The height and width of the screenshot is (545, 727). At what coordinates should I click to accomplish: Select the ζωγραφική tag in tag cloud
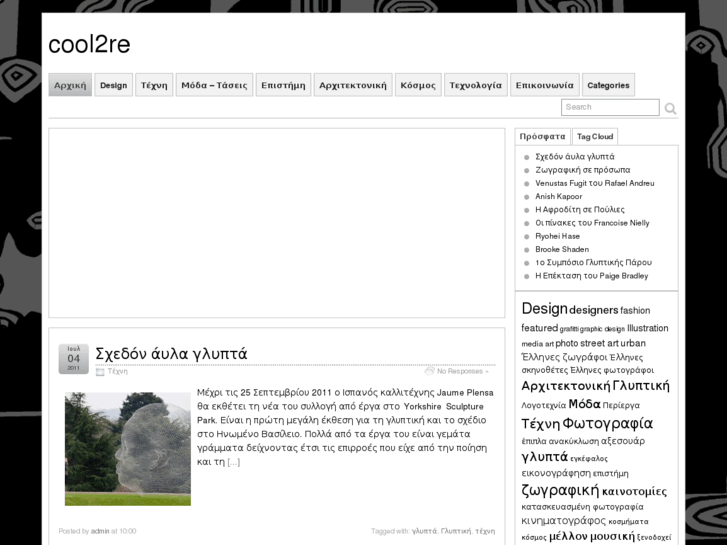click(561, 490)
